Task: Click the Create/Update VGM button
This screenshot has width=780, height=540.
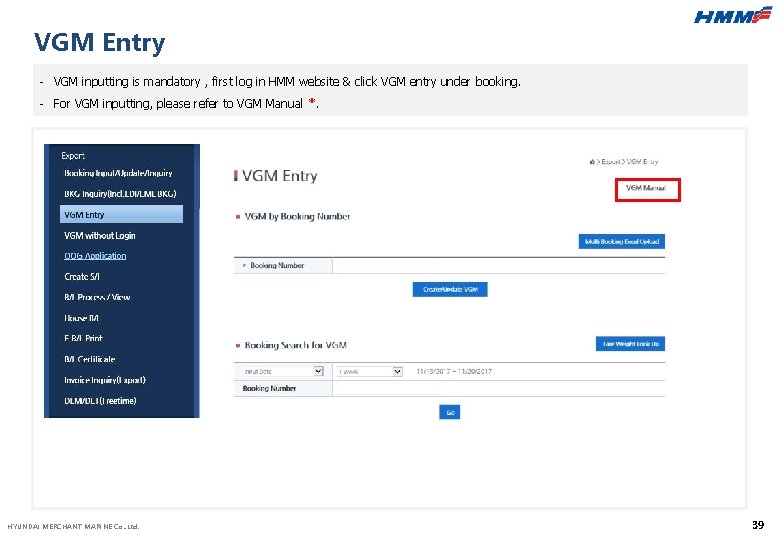Action: 450,289
